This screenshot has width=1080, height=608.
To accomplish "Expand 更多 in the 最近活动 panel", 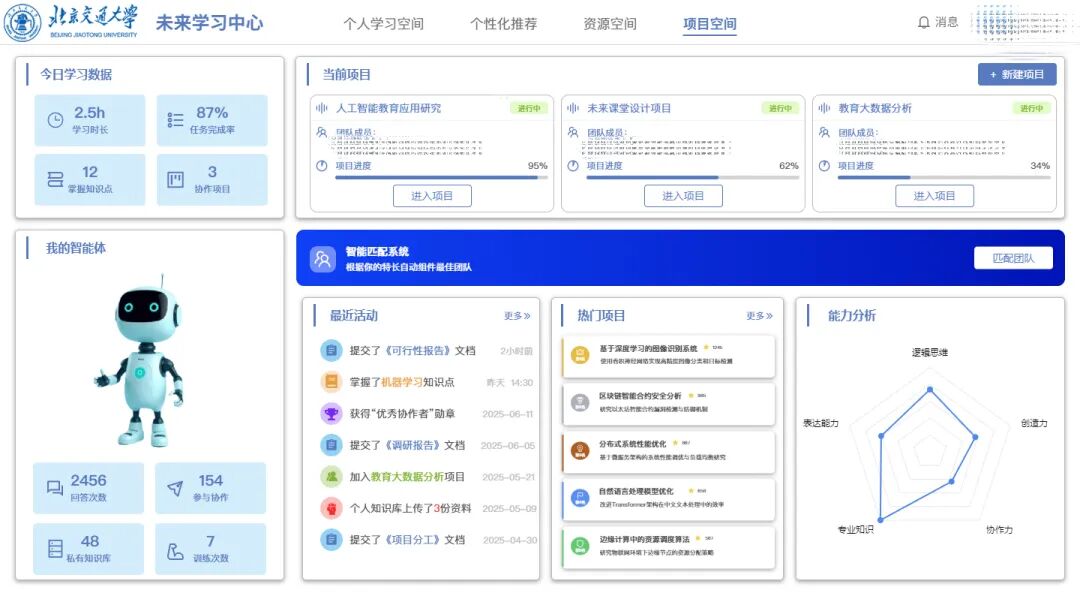I will point(517,316).
